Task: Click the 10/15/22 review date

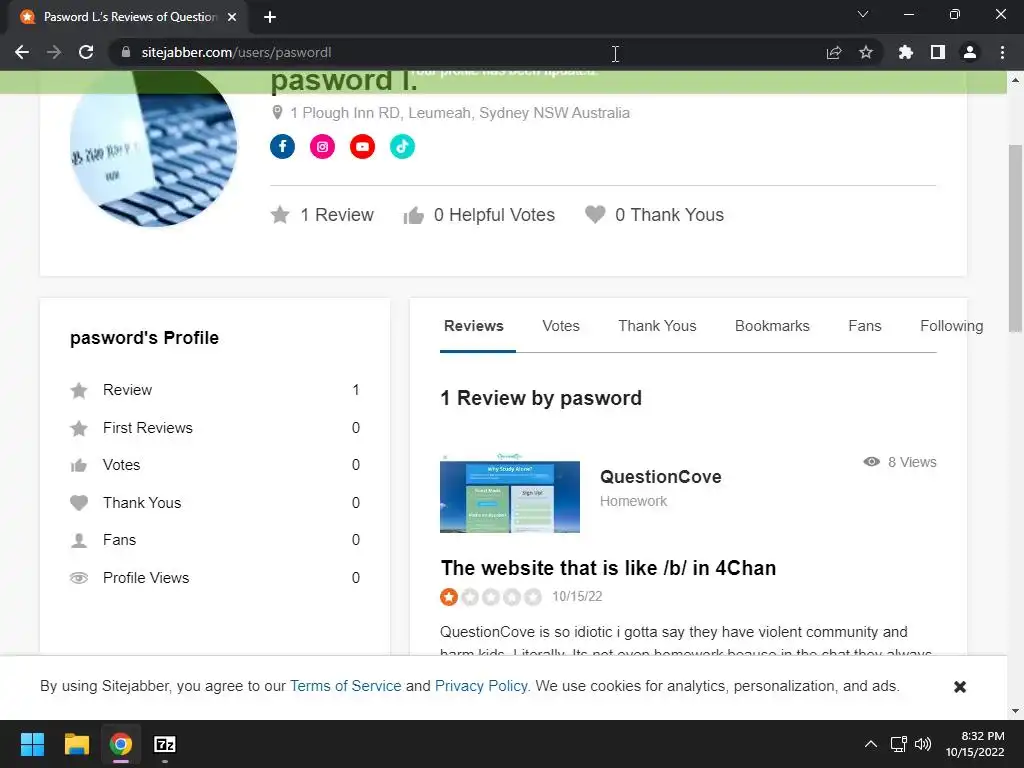Action: (x=577, y=596)
